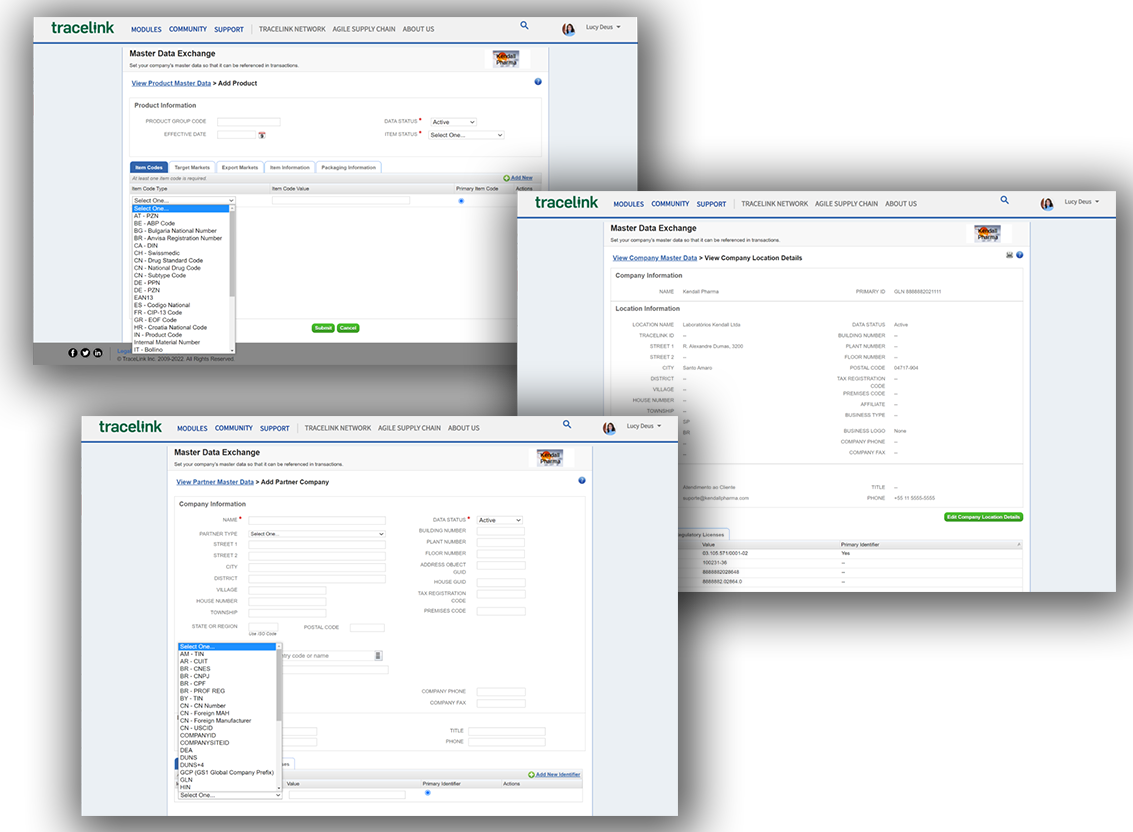This screenshot has height=832, width=1133.
Task: Click user avatar in Company Location Details window
Action: tap(1047, 204)
